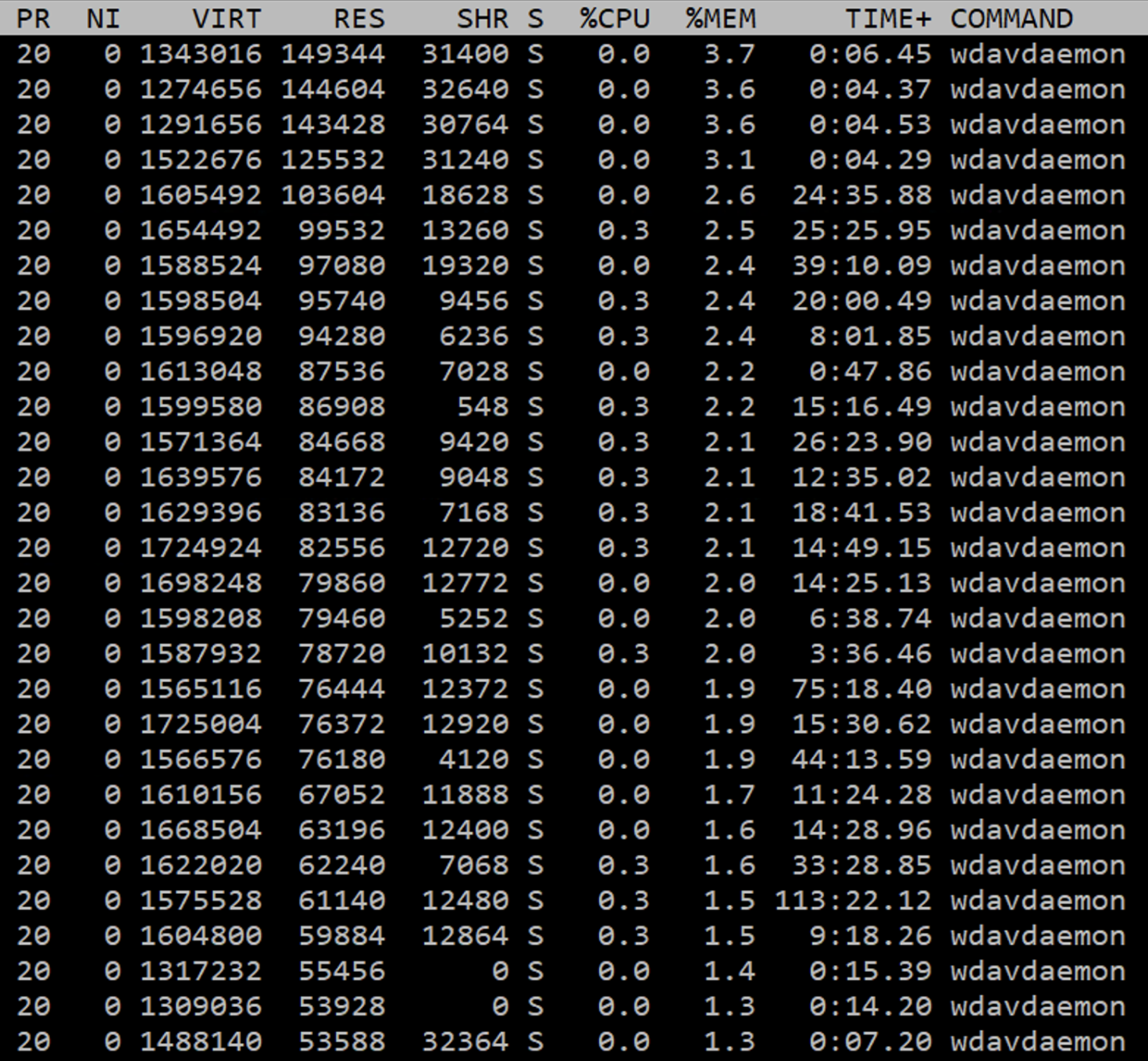Select VIRT value 1725004
This screenshot has width=1148, height=1061.
(201, 724)
